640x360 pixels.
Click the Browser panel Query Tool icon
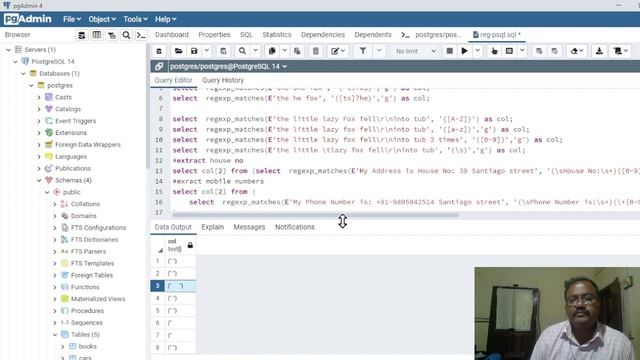(x=82, y=35)
